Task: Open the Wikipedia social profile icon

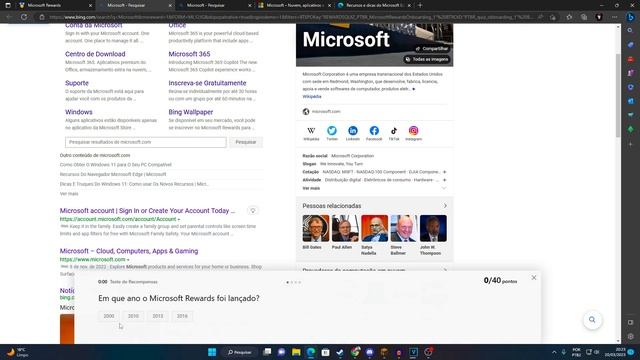Action: (x=311, y=131)
